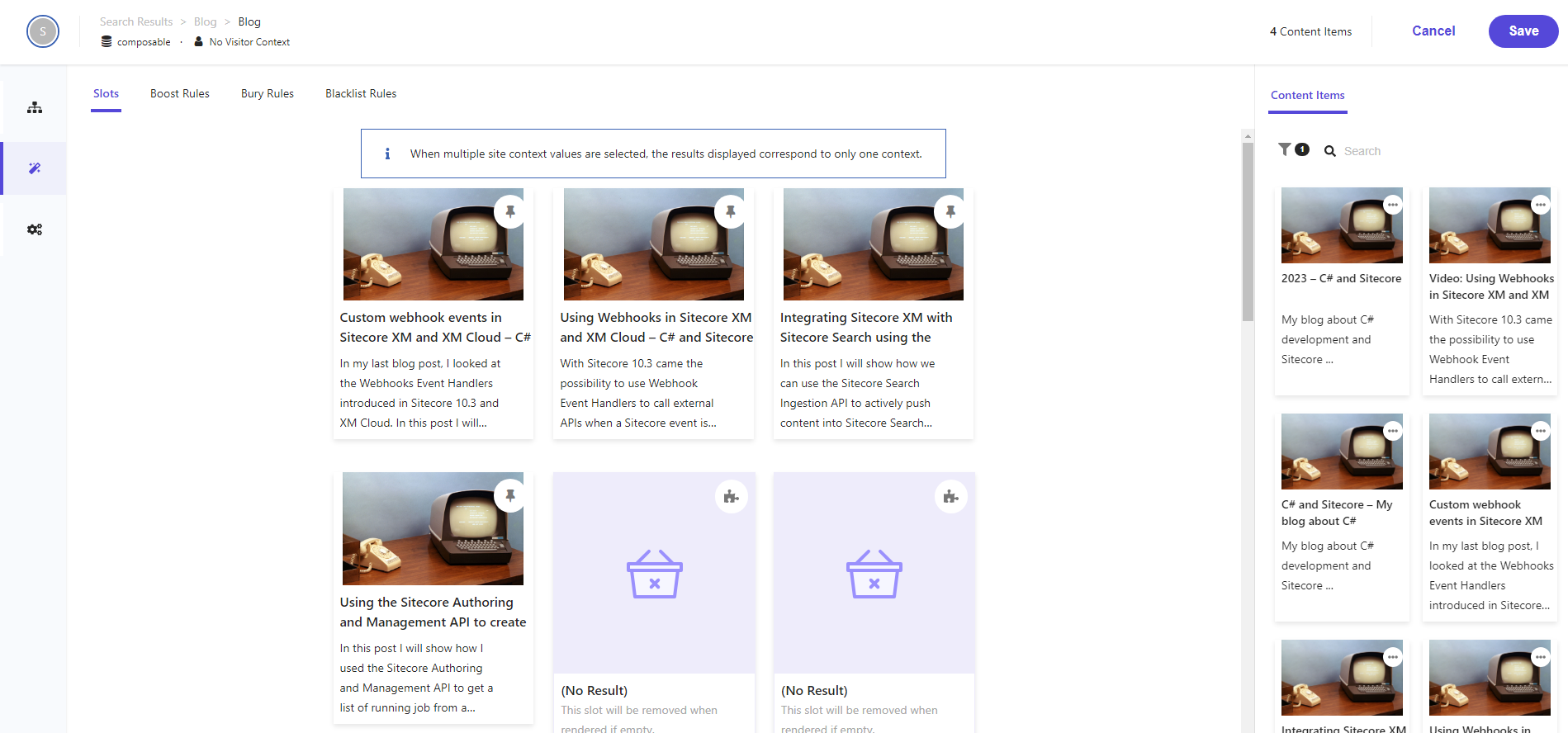Click the magnifier search icon in Content Items
The height and width of the screenshot is (733, 1568).
1330,151
